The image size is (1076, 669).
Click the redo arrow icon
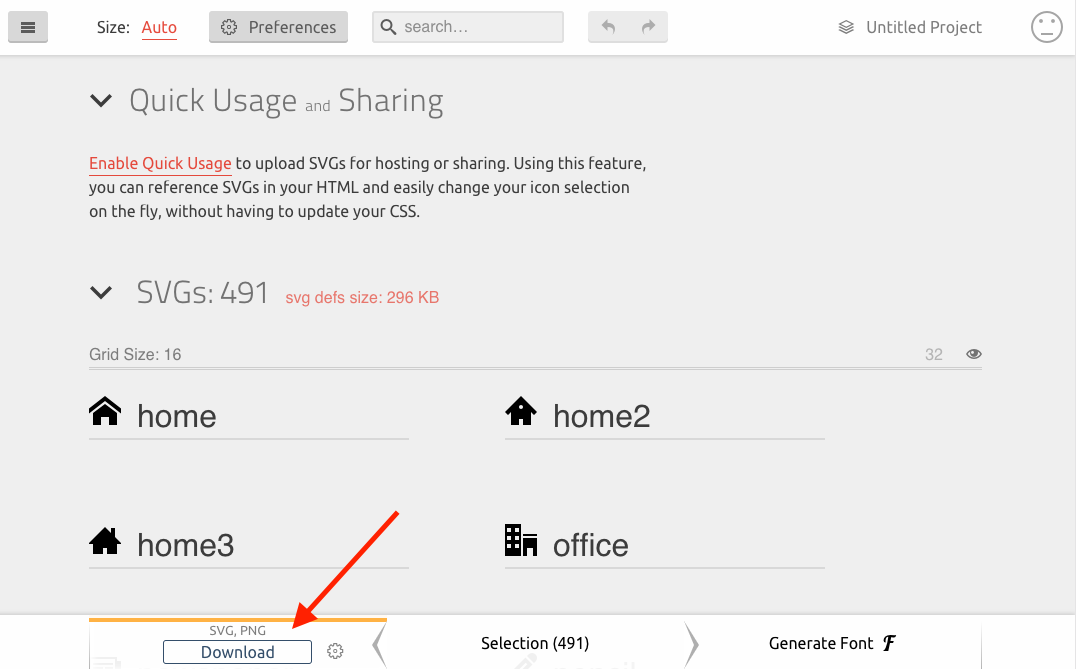coord(648,27)
